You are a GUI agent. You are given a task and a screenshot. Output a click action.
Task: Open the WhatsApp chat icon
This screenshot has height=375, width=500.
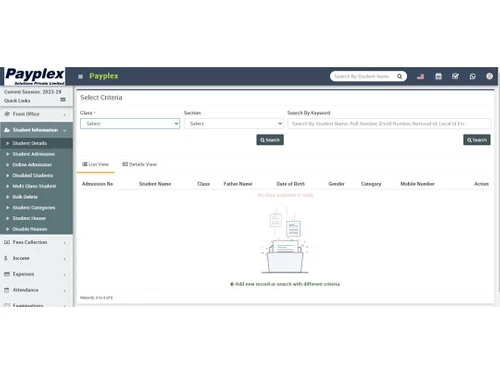(x=472, y=76)
